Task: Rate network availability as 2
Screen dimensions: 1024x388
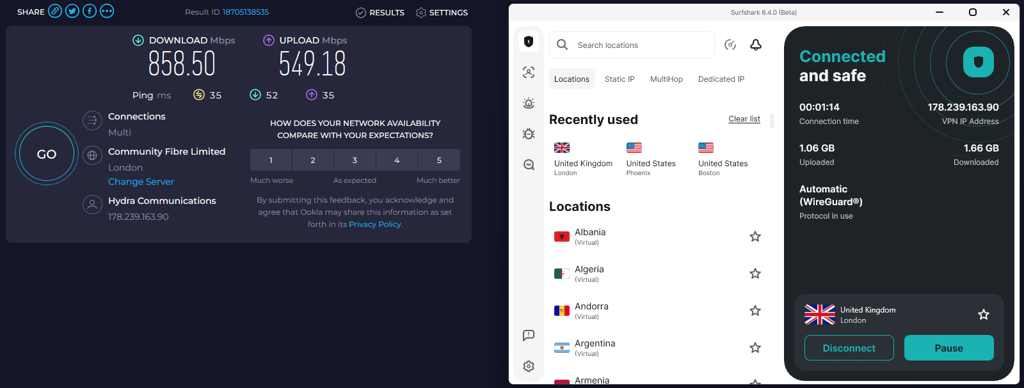Action: pyautogui.click(x=313, y=160)
